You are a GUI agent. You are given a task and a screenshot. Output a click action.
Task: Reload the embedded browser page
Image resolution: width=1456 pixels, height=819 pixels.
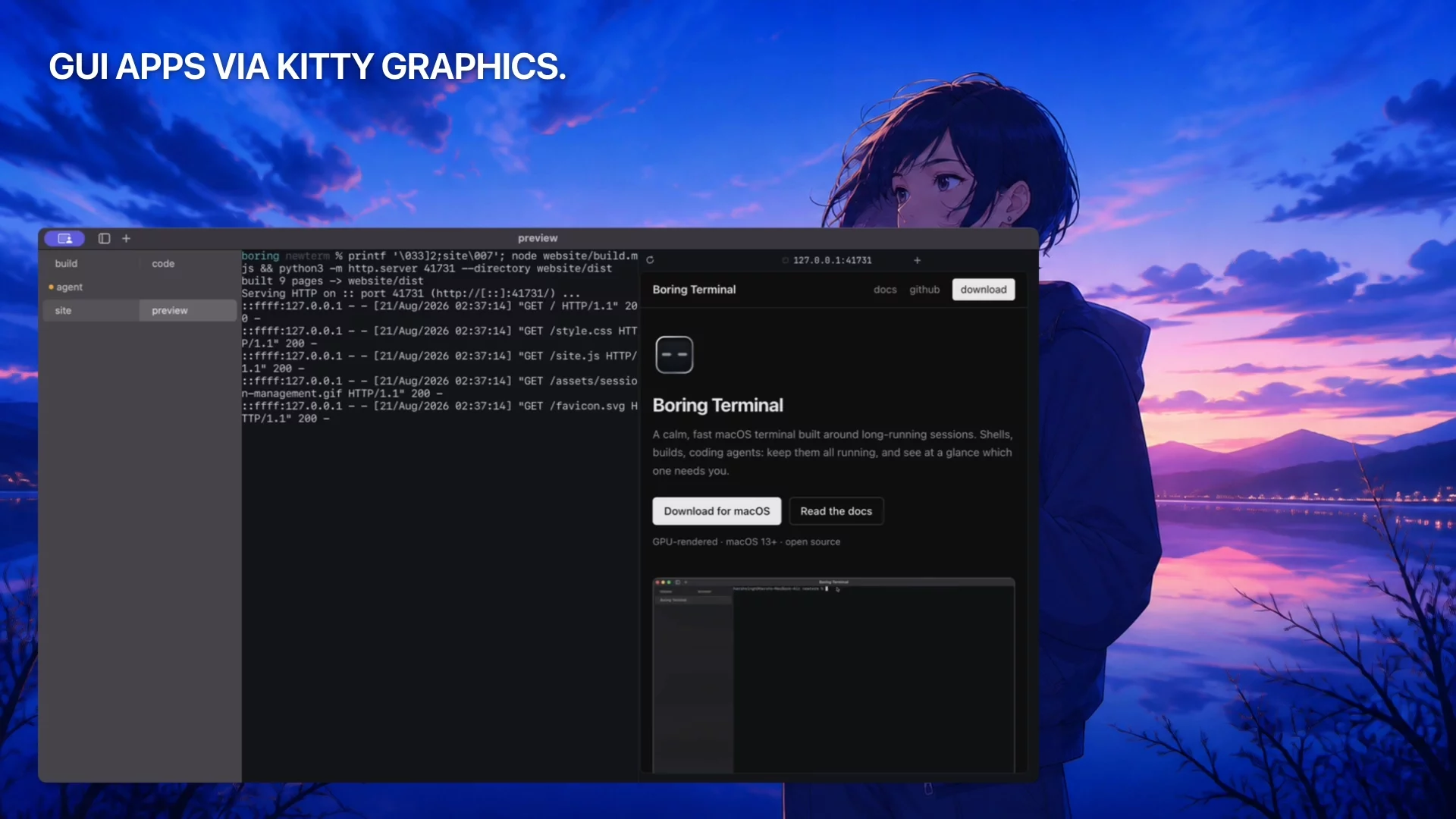650,260
